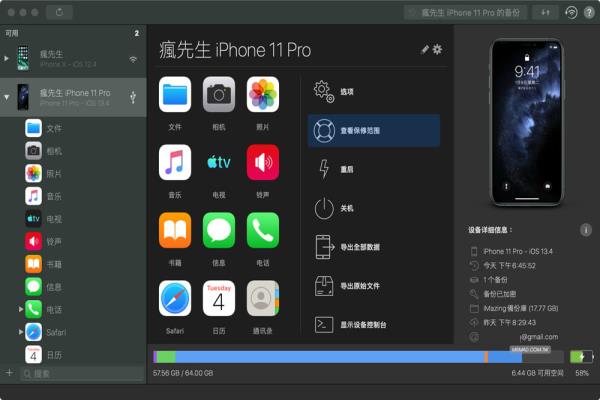Open the 照片 photos icon in grid

click(x=263, y=94)
